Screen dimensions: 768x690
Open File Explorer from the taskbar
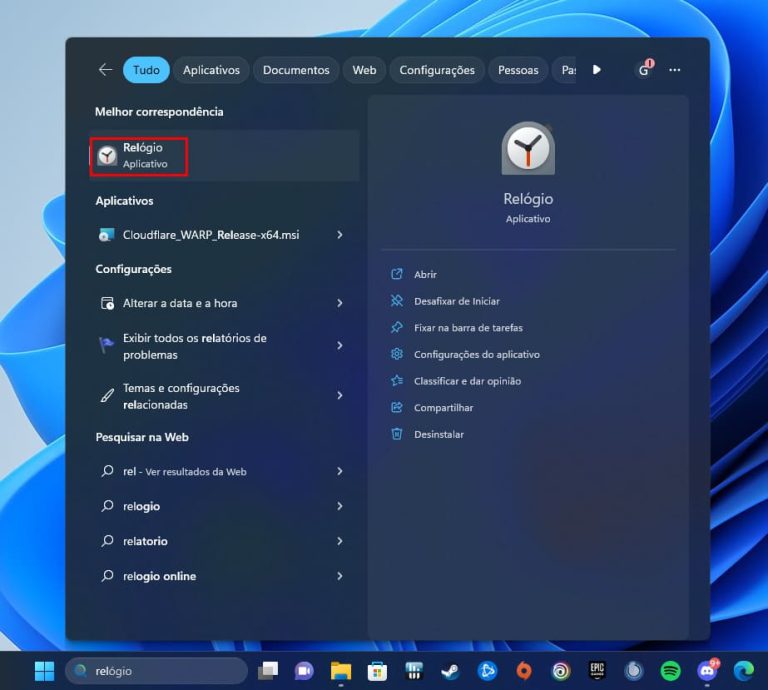pos(341,671)
